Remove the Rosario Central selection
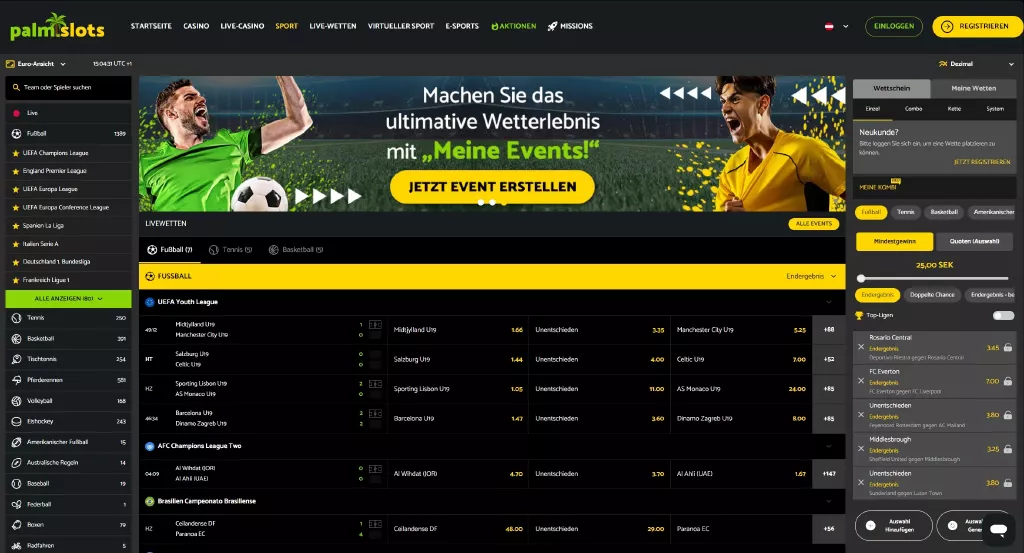Image resolution: width=1024 pixels, height=553 pixels. point(861,347)
